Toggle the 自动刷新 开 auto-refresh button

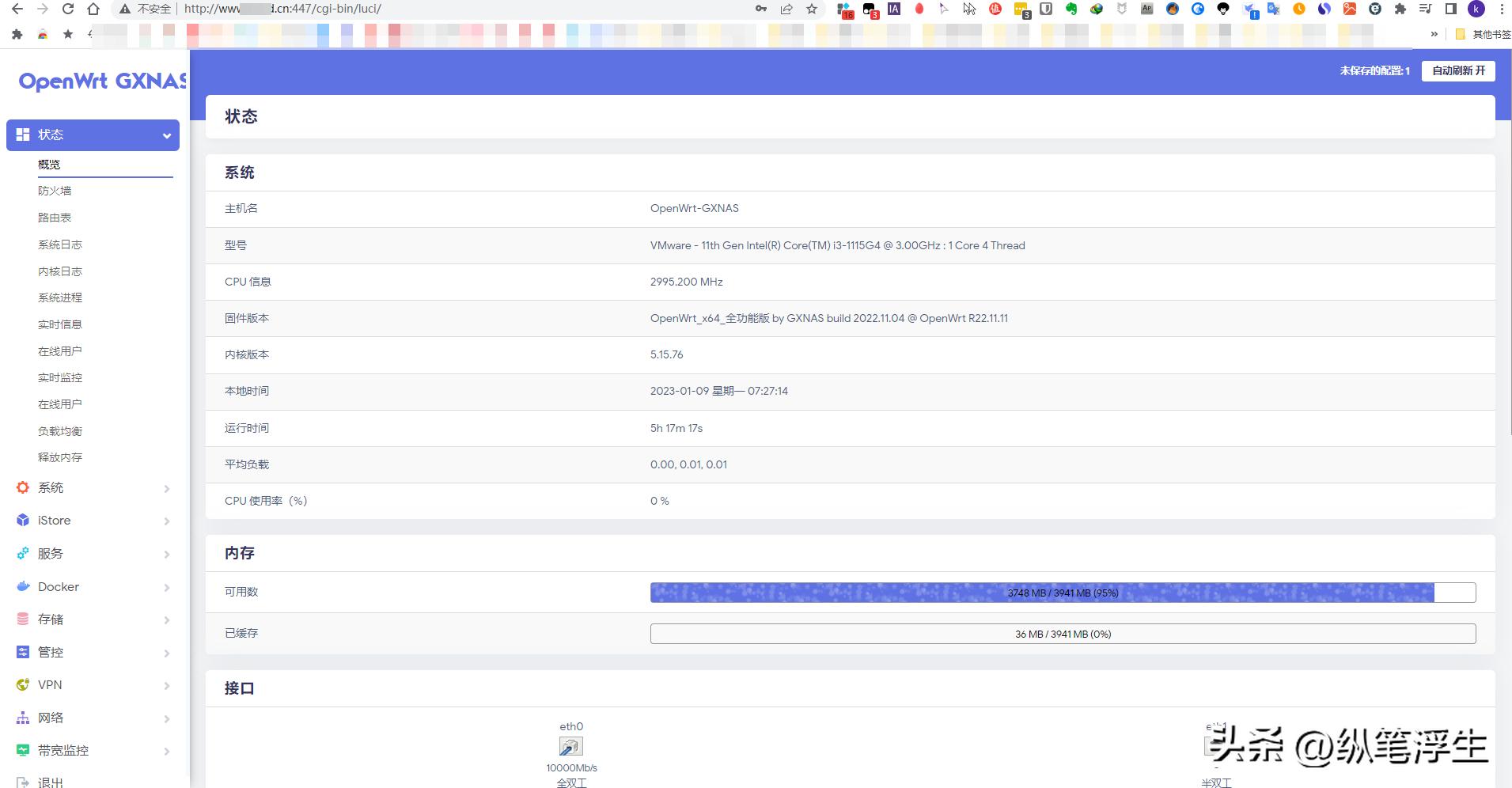pos(1458,70)
